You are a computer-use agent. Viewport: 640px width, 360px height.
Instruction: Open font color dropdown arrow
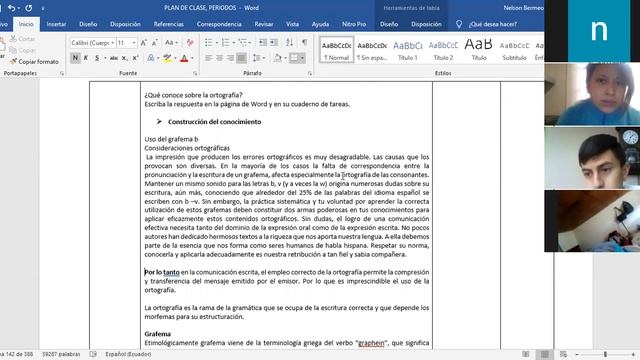coord(192,58)
